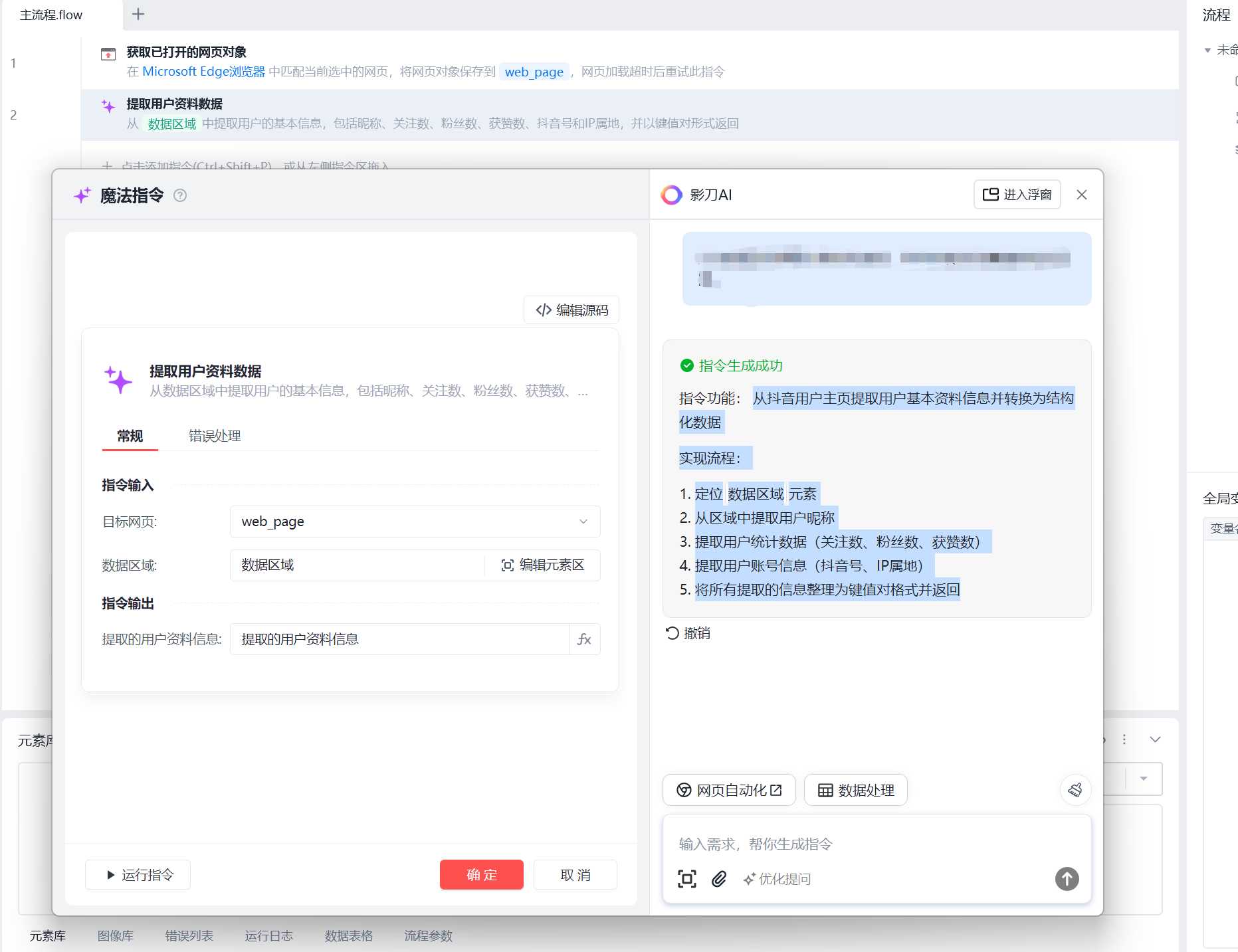Click the broom clear-chat icon
The height and width of the screenshot is (952, 1238).
tap(1075, 790)
